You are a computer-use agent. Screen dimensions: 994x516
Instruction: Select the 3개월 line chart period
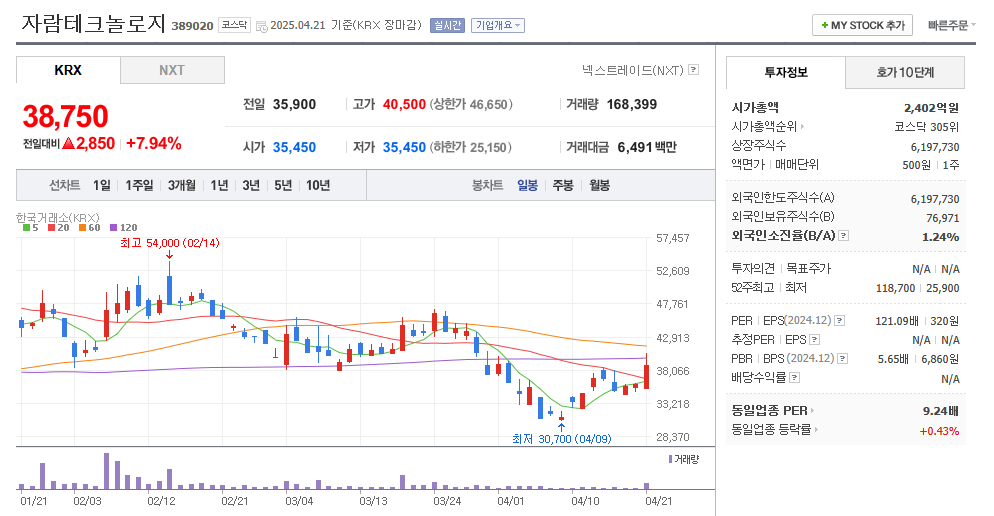point(181,185)
